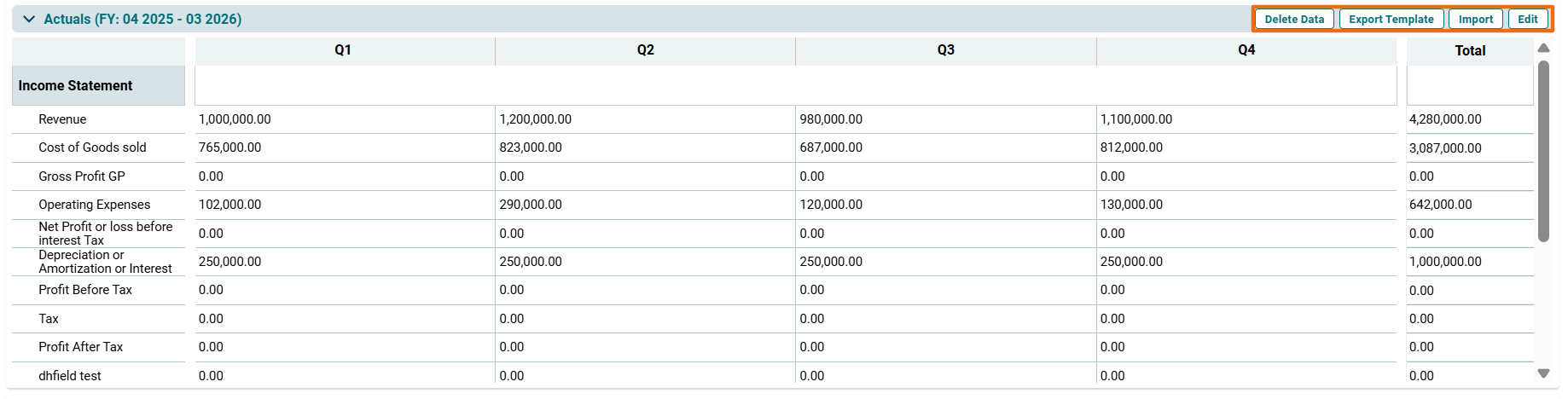Click the vertical scrollbar thumb
Image resolution: width=1568 pixels, height=399 pixels.
(1543, 149)
